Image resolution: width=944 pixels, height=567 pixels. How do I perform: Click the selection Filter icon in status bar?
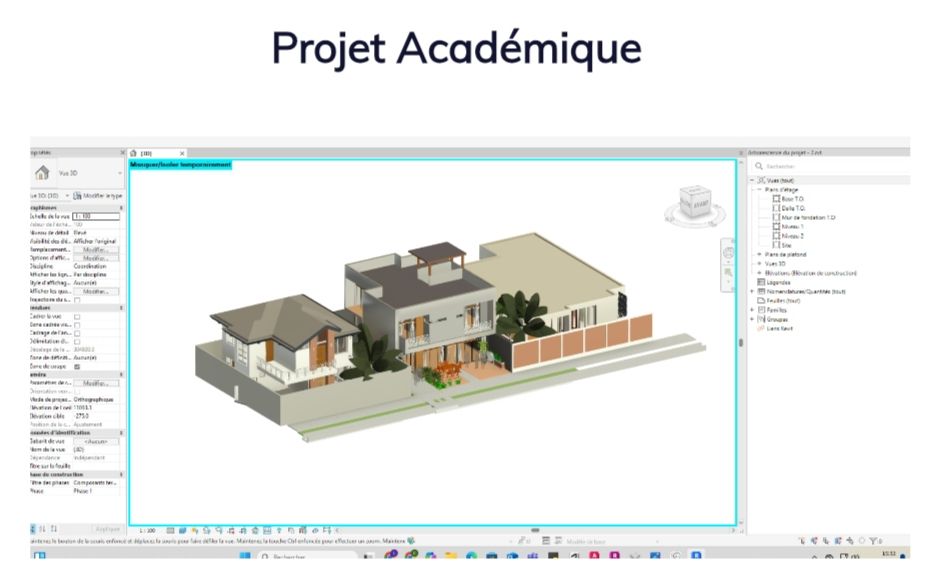pyautogui.click(x=873, y=541)
